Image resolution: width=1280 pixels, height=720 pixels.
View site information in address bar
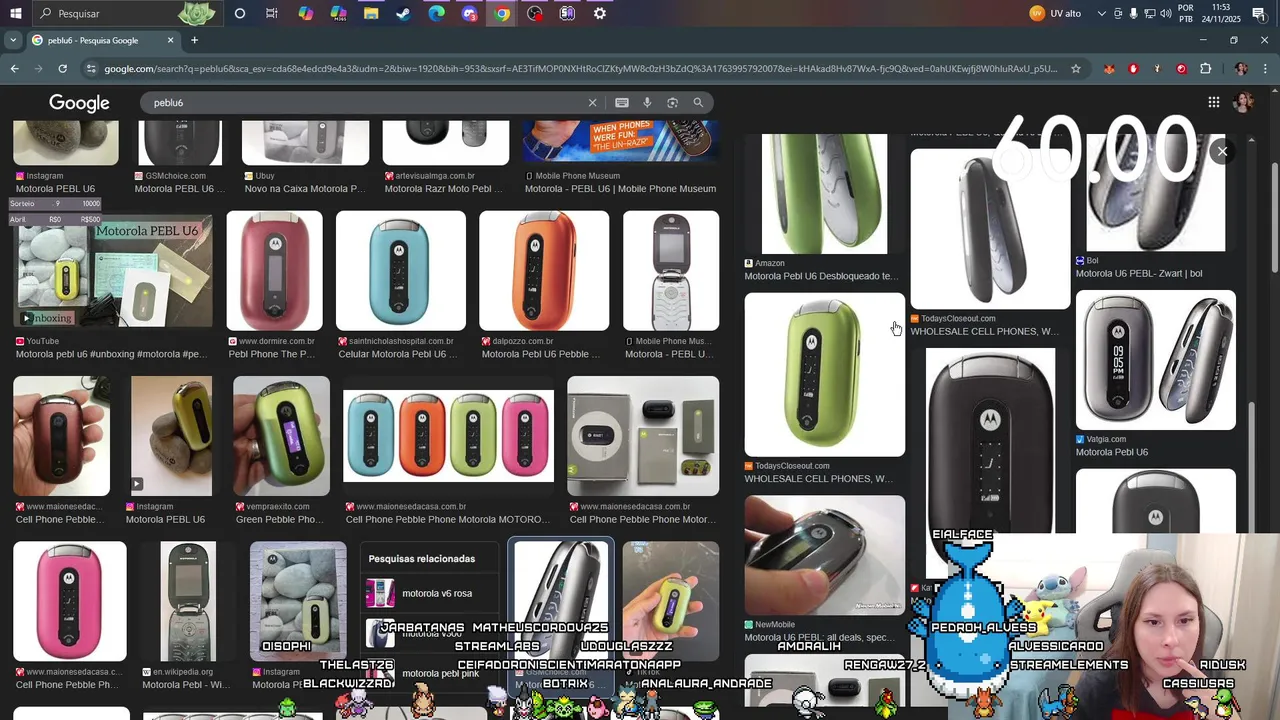(91, 69)
